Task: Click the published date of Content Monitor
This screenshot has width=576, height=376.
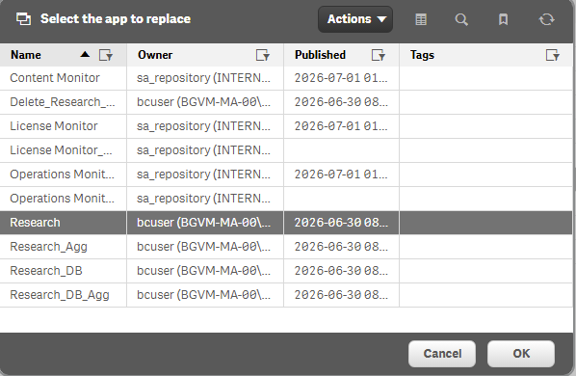Action: [x=341, y=78]
